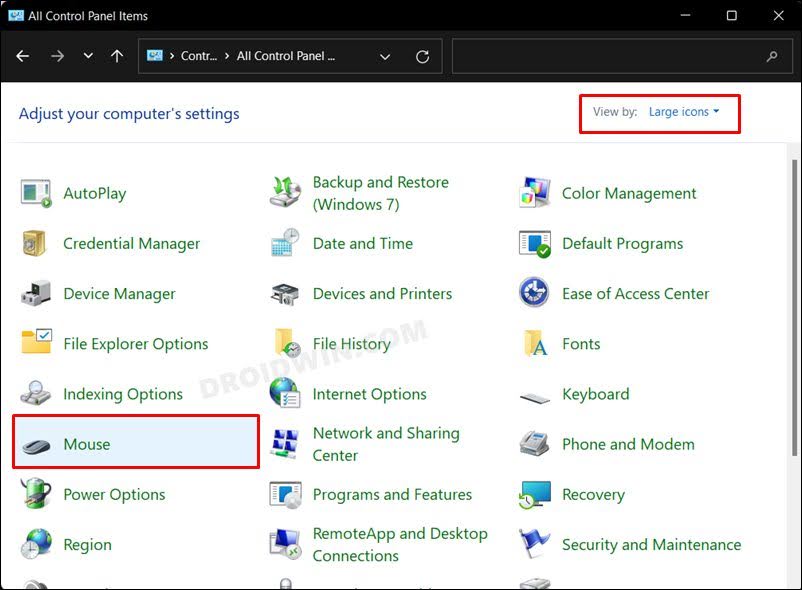Go back with the back arrow
The width and height of the screenshot is (802, 590).
tap(23, 56)
